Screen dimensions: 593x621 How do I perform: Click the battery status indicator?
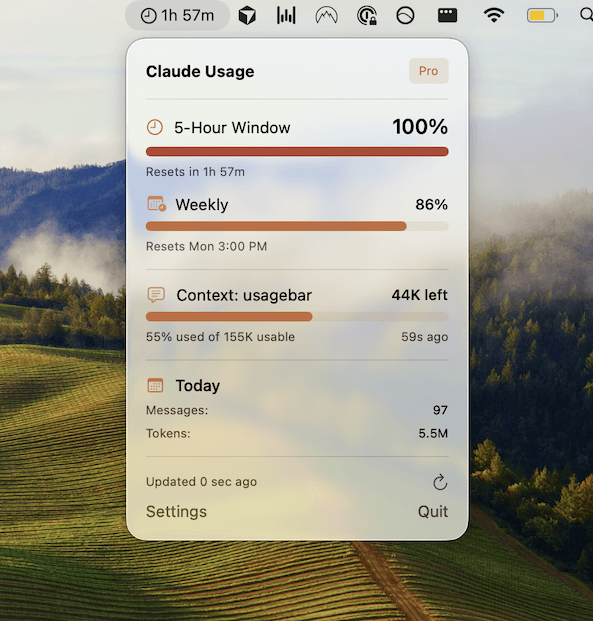point(542,16)
